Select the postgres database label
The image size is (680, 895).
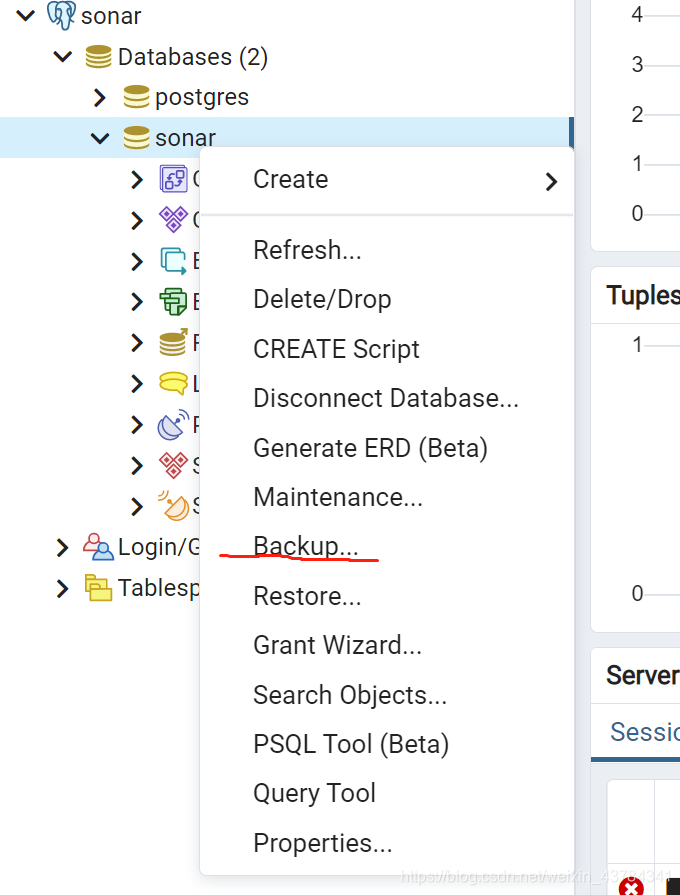point(202,98)
